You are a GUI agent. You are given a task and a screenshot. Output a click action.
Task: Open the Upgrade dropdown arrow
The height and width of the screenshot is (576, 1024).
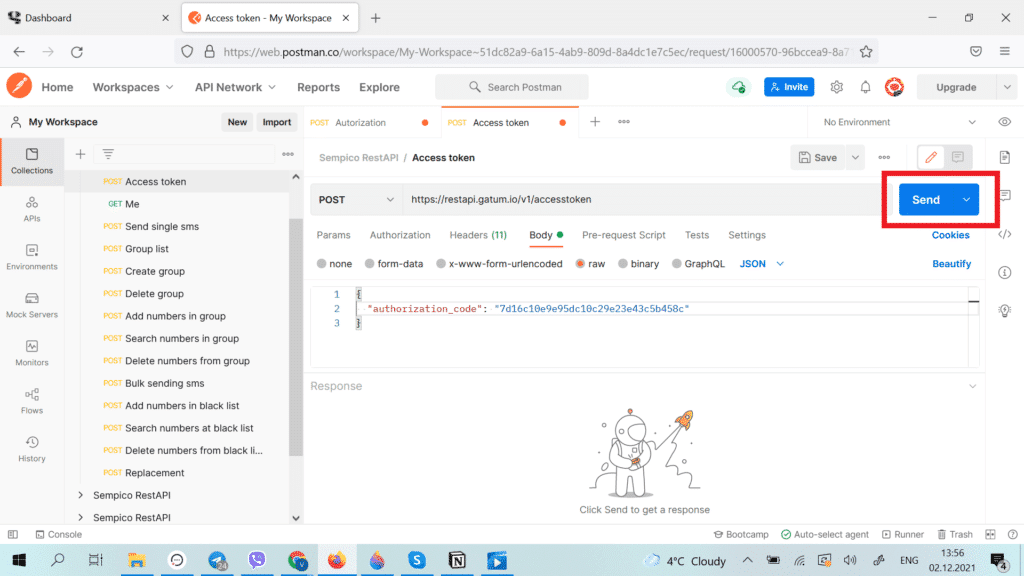pos(1007,87)
